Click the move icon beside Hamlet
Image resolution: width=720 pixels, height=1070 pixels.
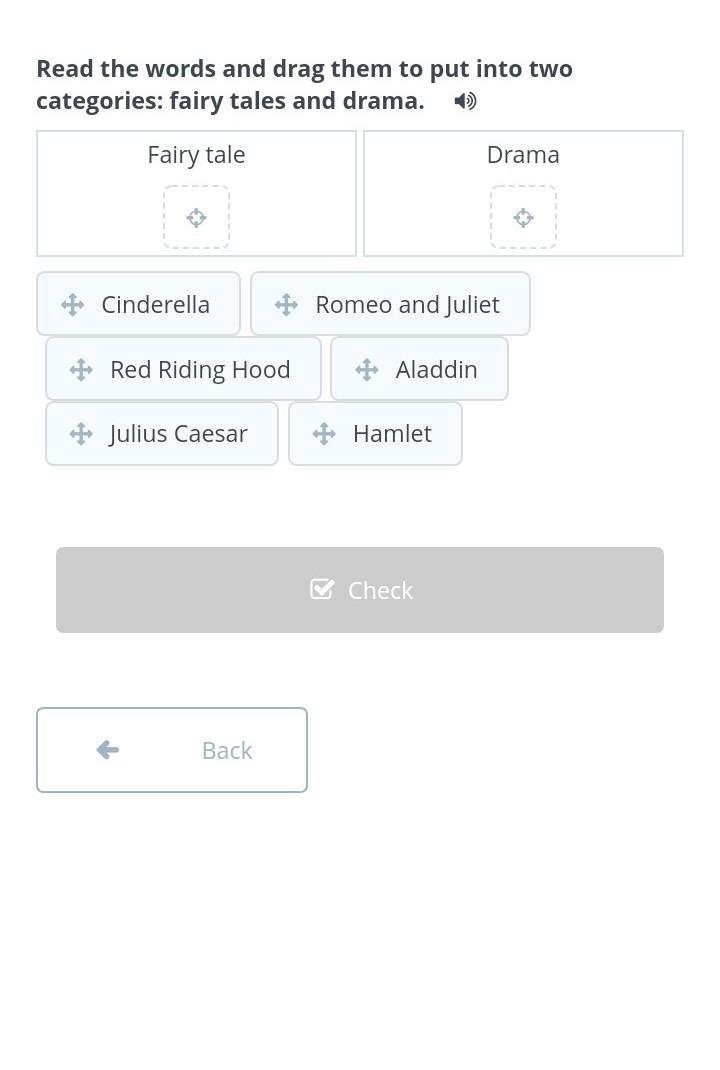pos(324,434)
